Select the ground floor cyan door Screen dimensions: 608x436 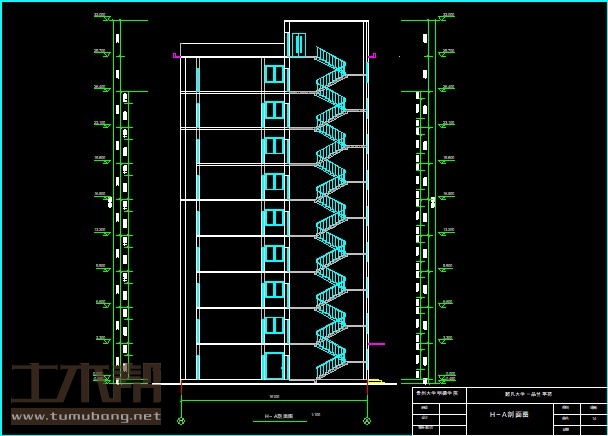pos(274,365)
